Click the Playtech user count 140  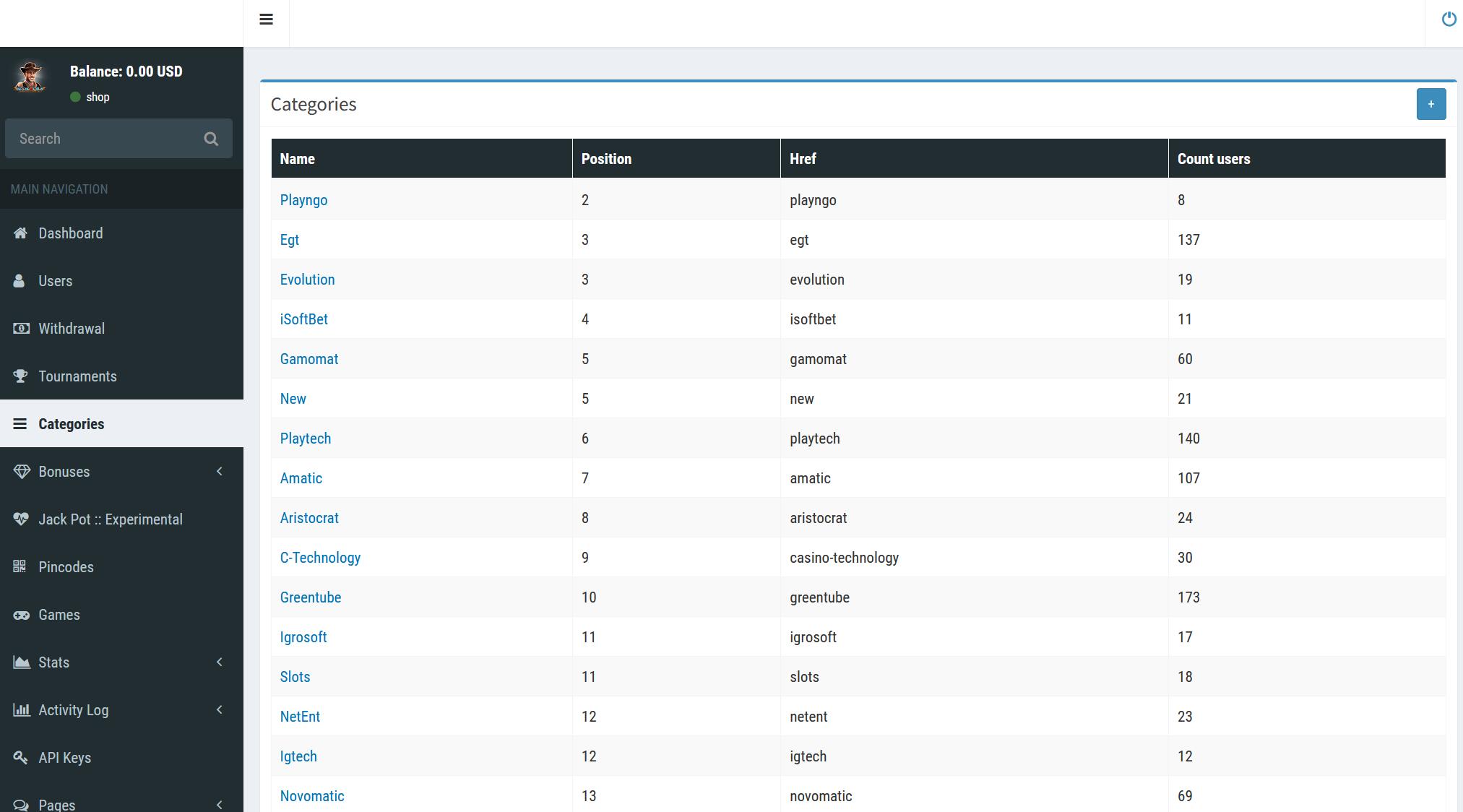coord(1188,439)
